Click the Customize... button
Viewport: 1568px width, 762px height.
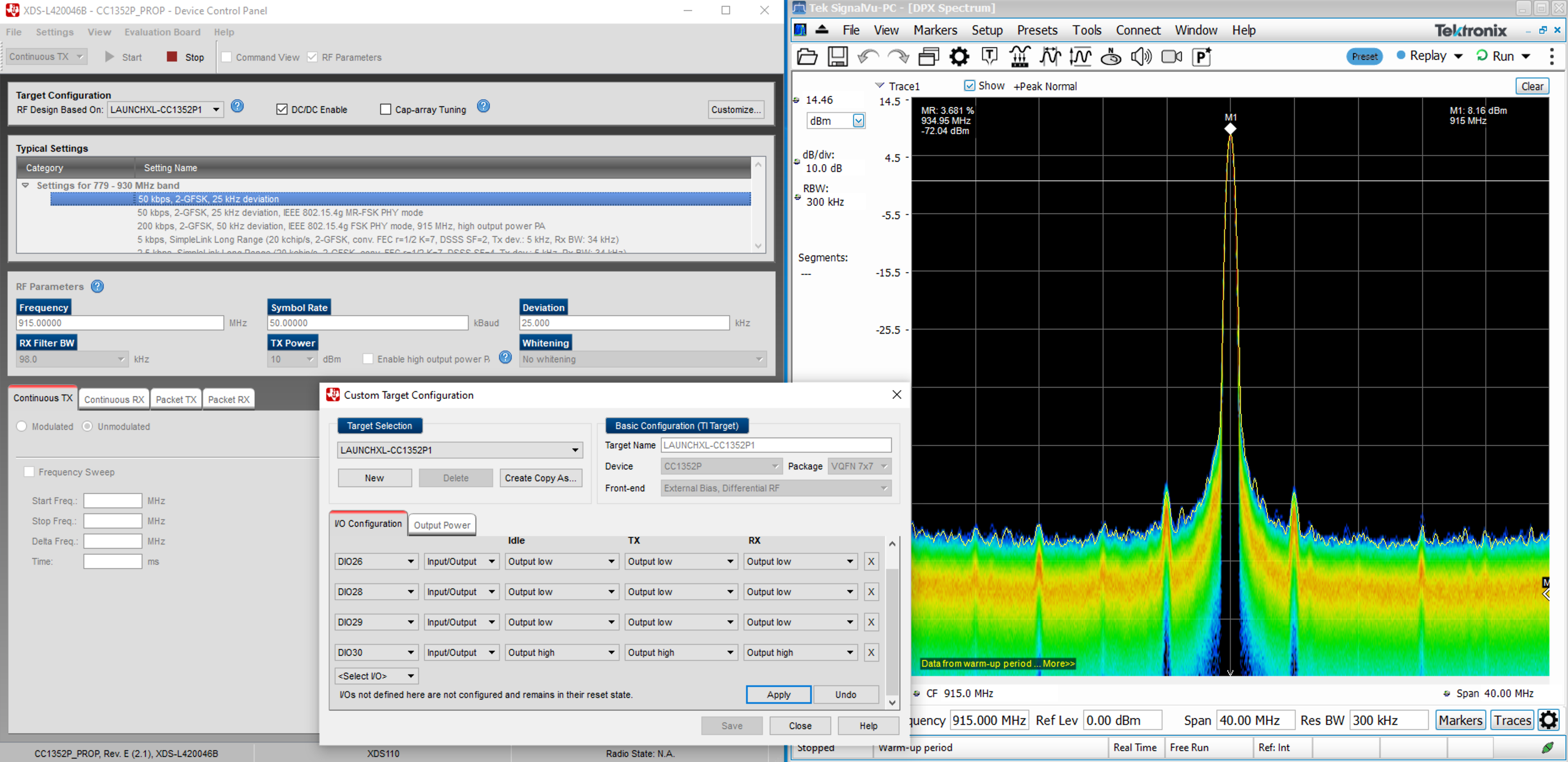736,110
